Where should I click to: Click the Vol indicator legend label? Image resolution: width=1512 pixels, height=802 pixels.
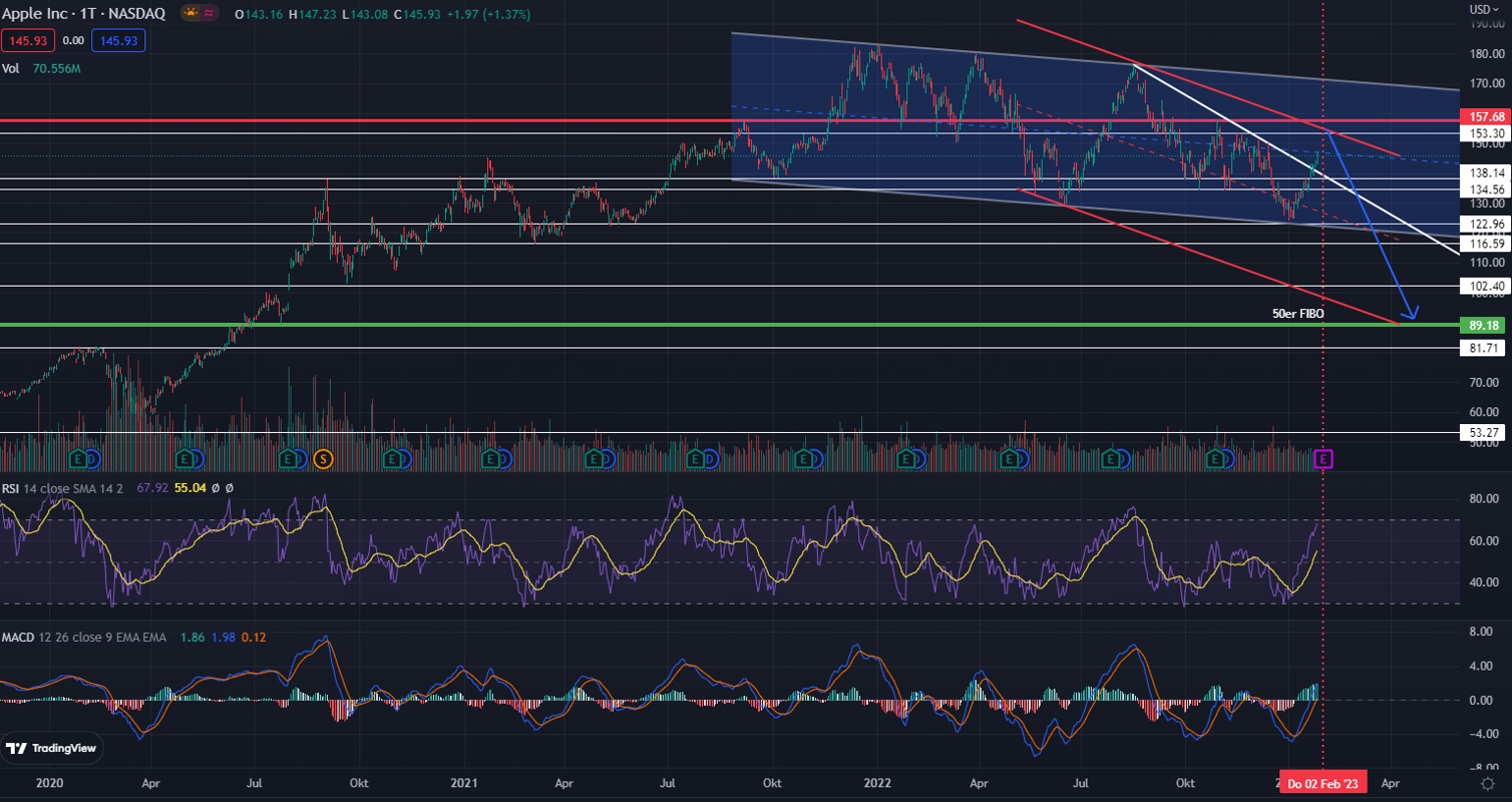(x=10, y=69)
